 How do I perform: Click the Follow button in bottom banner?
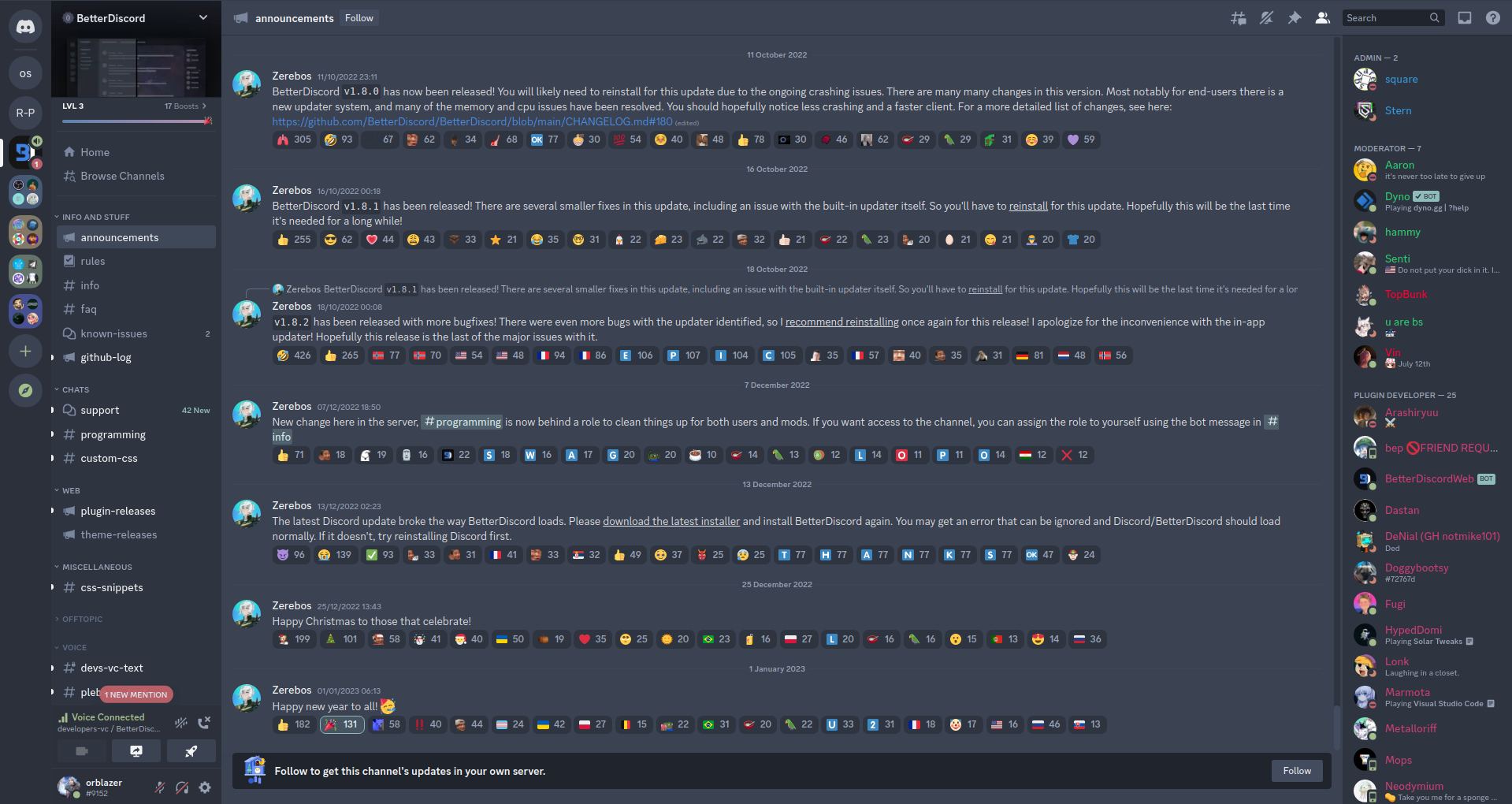1296,771
